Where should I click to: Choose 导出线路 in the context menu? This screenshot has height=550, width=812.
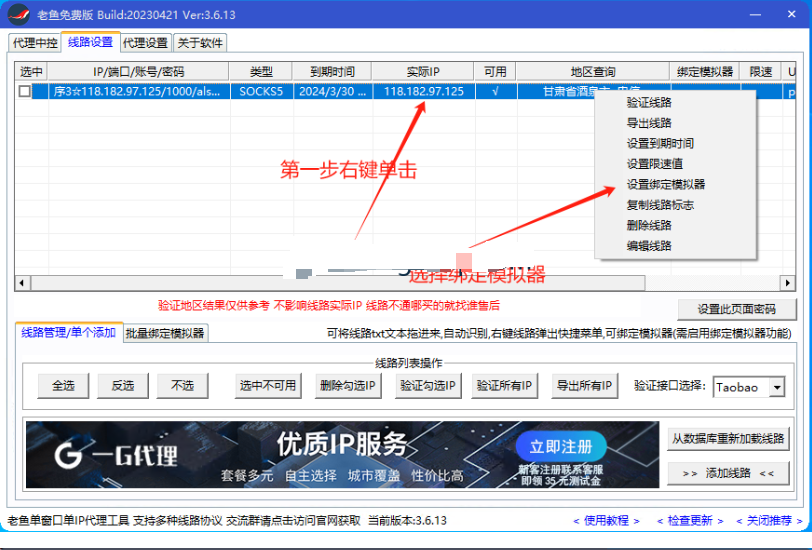(649, 123)
